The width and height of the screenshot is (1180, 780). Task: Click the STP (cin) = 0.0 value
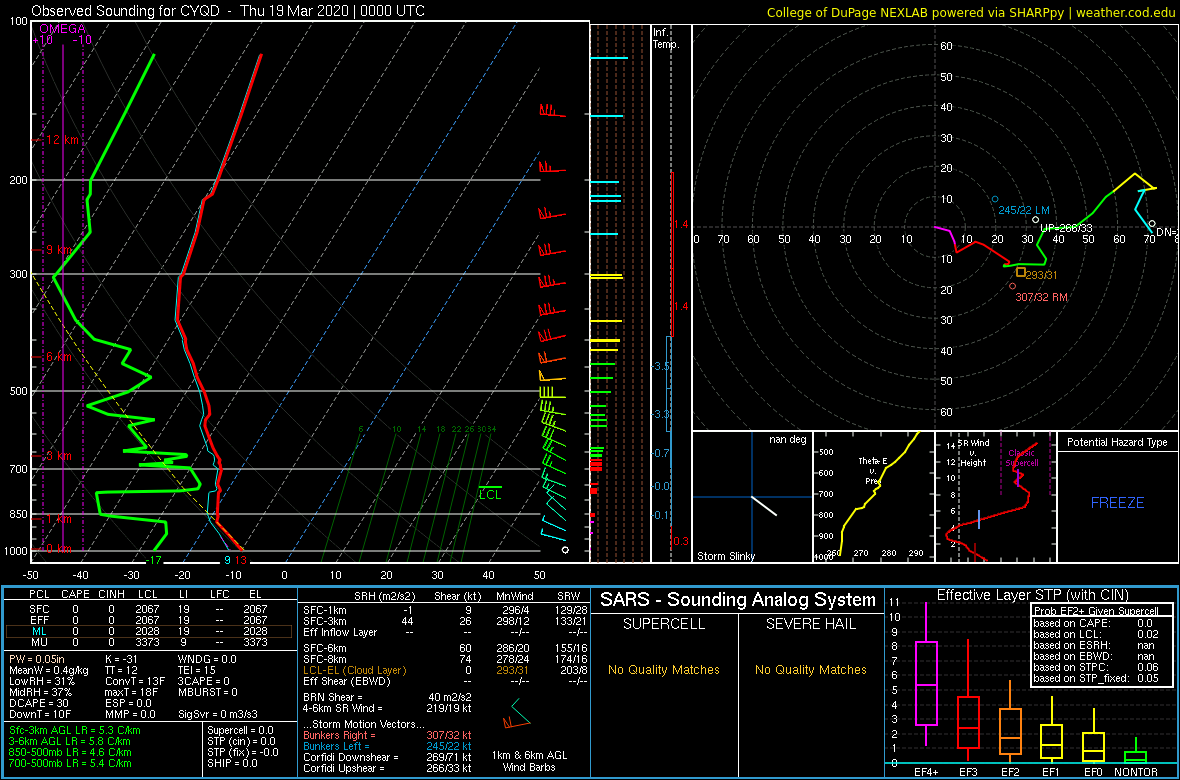tap(242, 742)
